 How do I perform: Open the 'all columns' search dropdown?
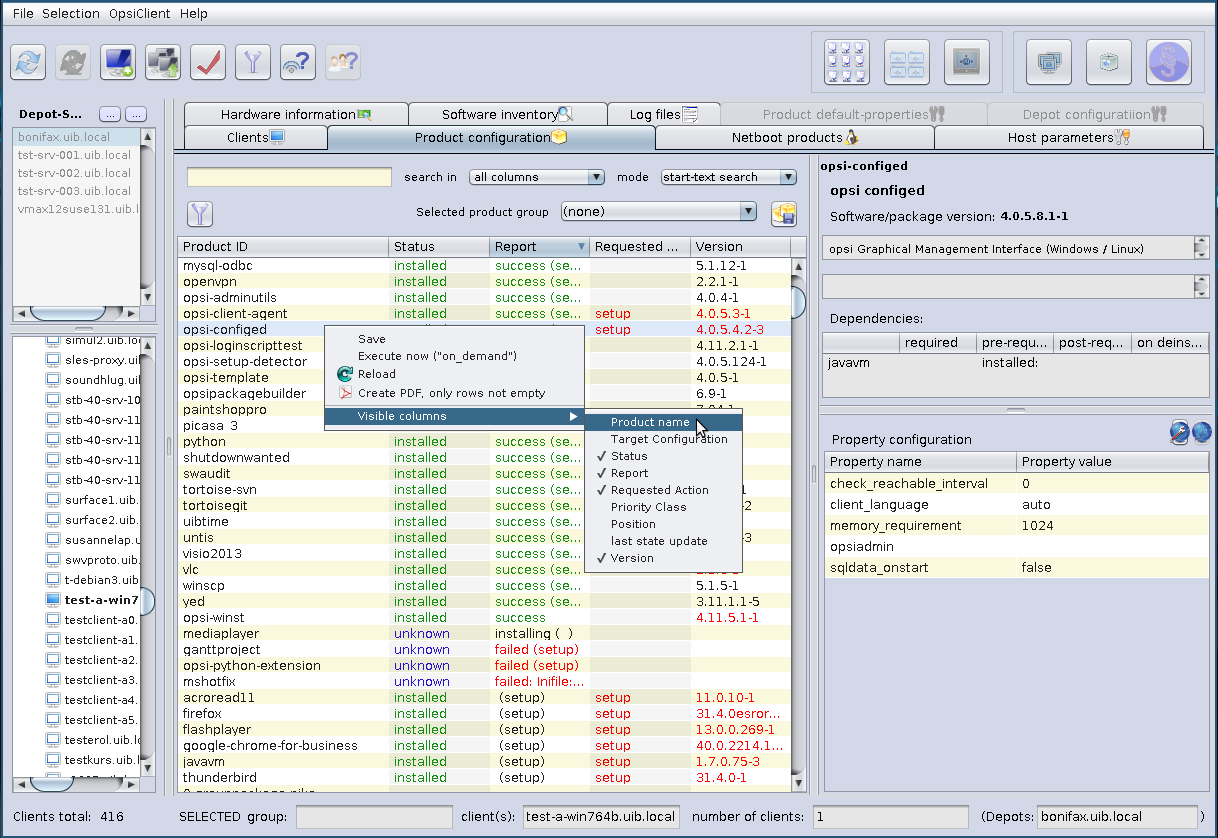(x=537, y=177)
